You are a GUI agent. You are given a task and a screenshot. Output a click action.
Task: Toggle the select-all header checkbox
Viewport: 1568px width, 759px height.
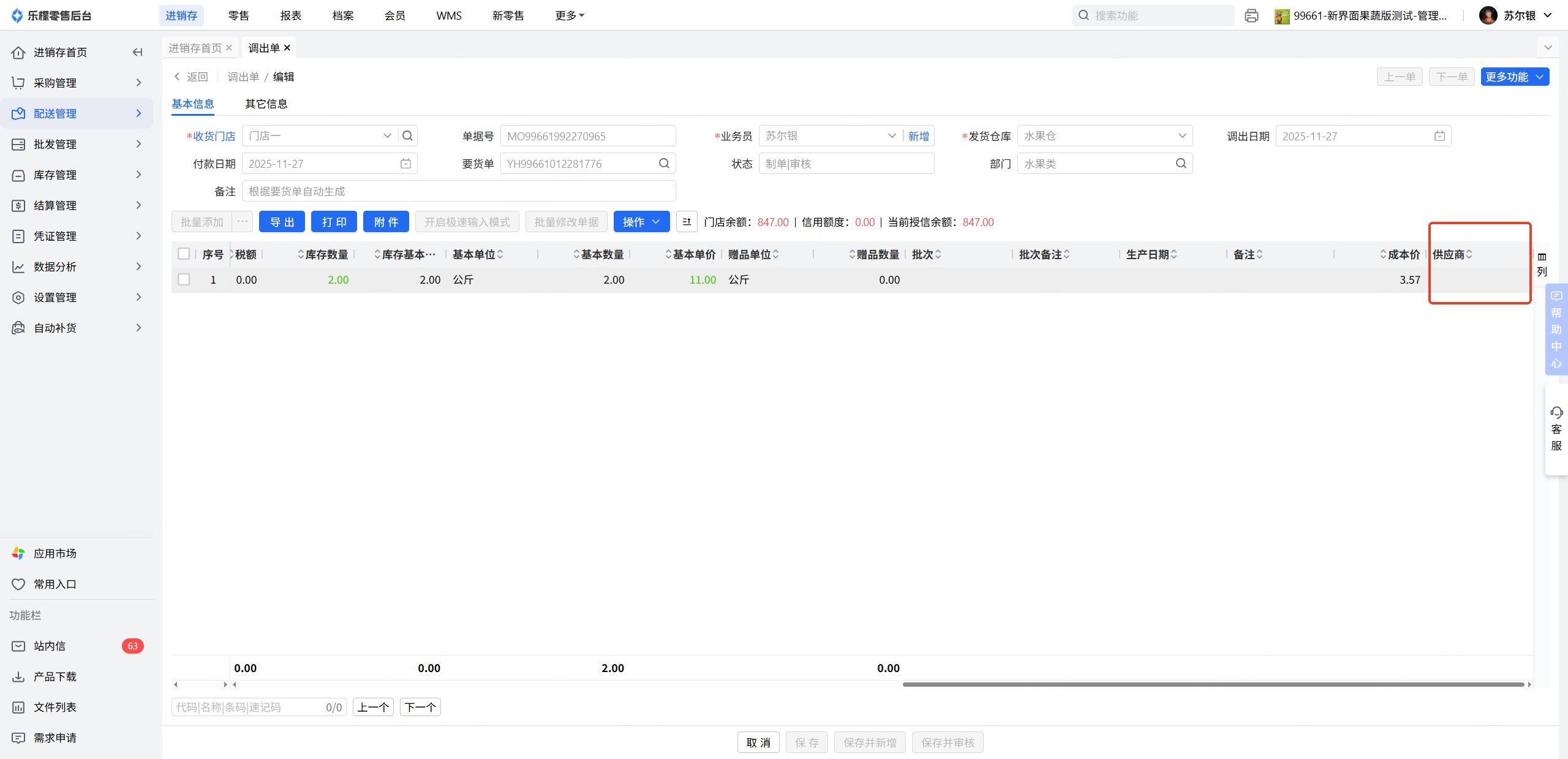[x=184, y=254]
